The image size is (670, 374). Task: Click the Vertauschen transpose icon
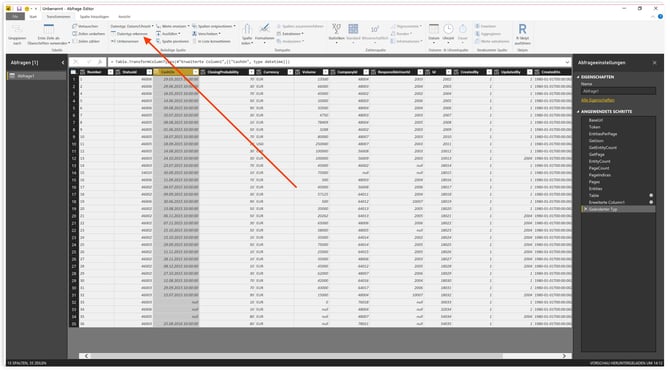pyautogui.click(x=74, y=26)
